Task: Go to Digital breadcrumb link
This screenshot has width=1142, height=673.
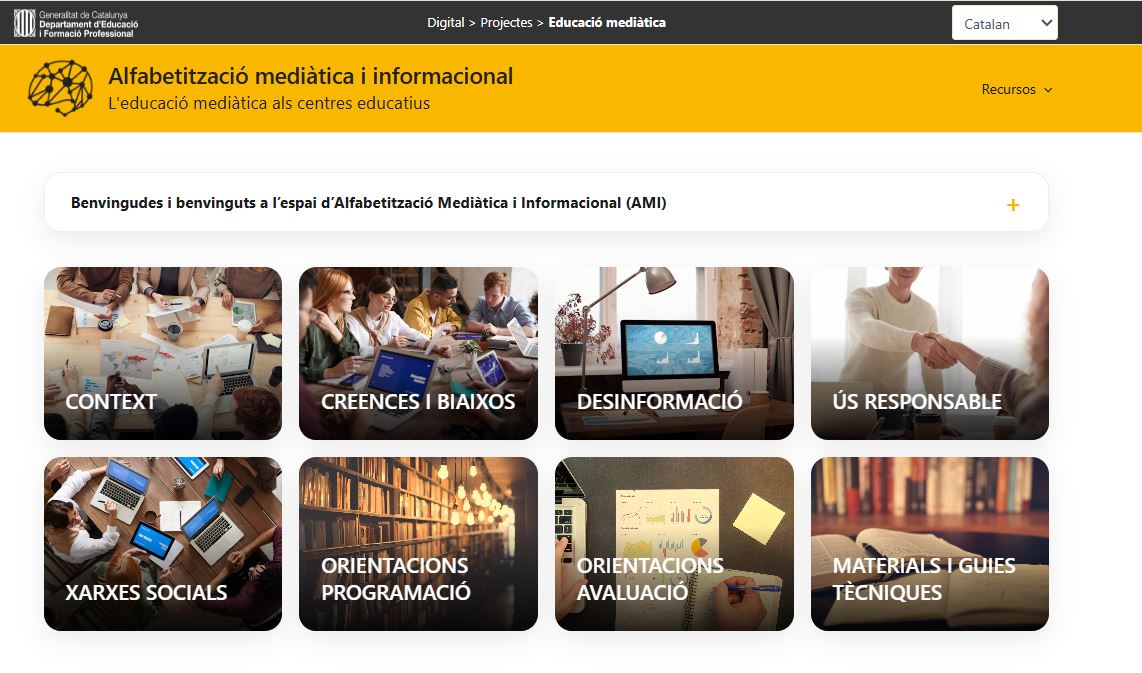Action: (x=446, y=23)
